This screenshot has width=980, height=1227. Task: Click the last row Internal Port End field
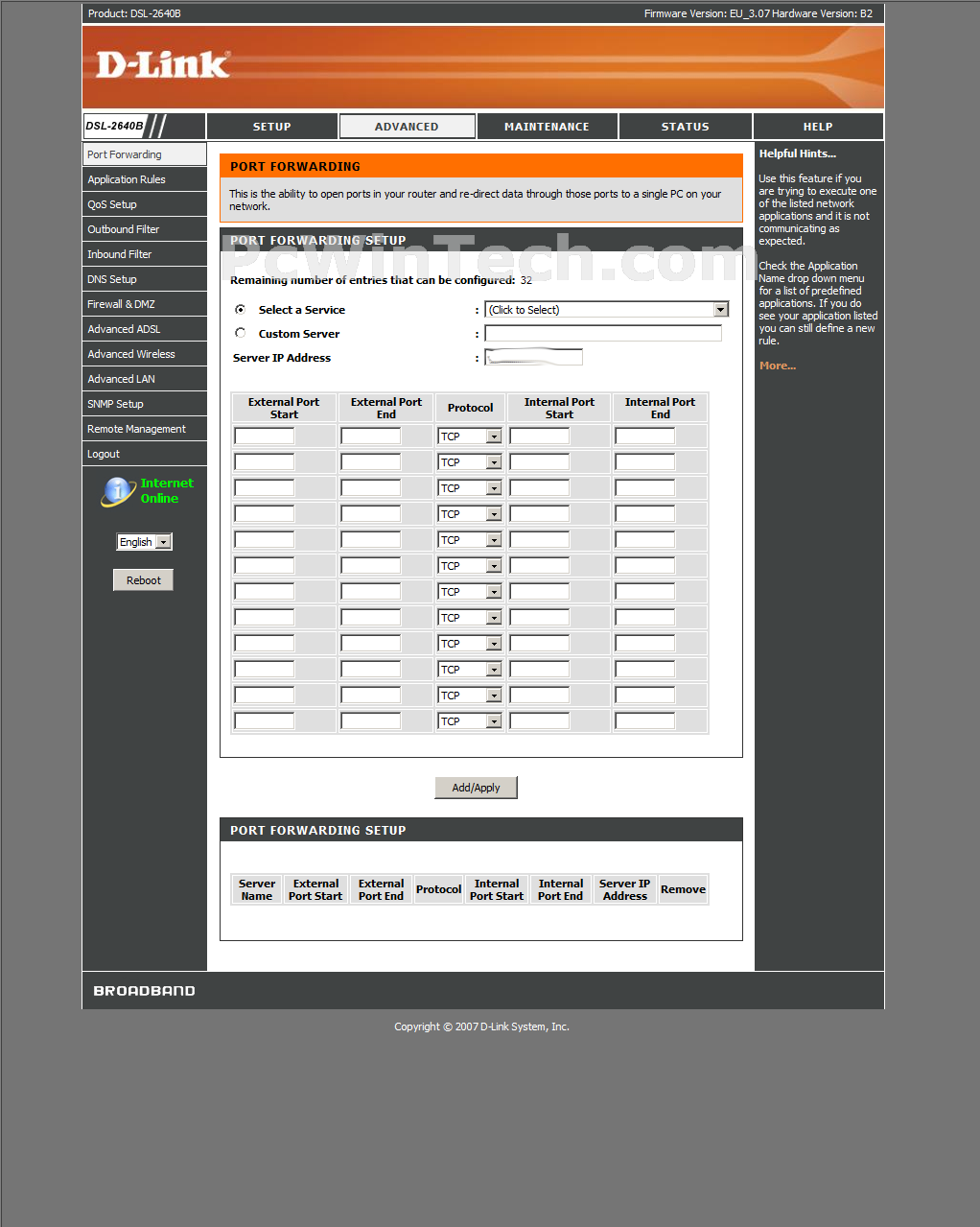tap(645, 720)
